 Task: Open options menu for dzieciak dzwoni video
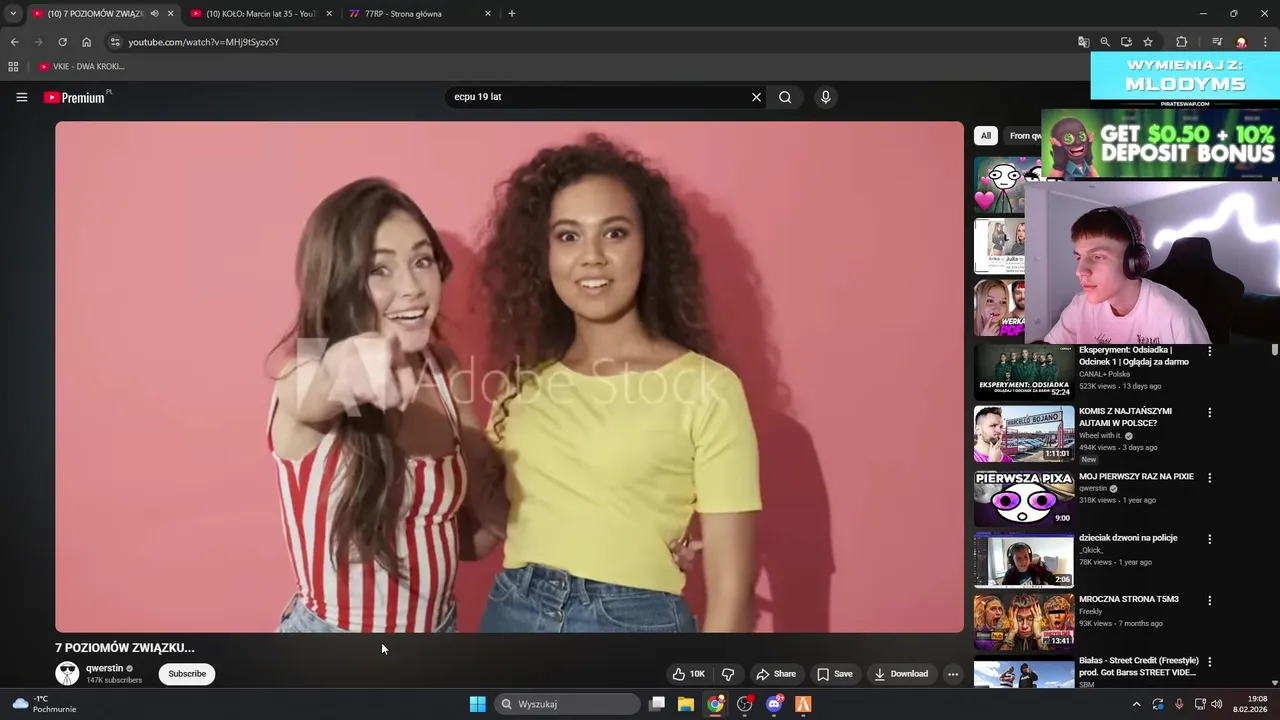pos(1209,539)
